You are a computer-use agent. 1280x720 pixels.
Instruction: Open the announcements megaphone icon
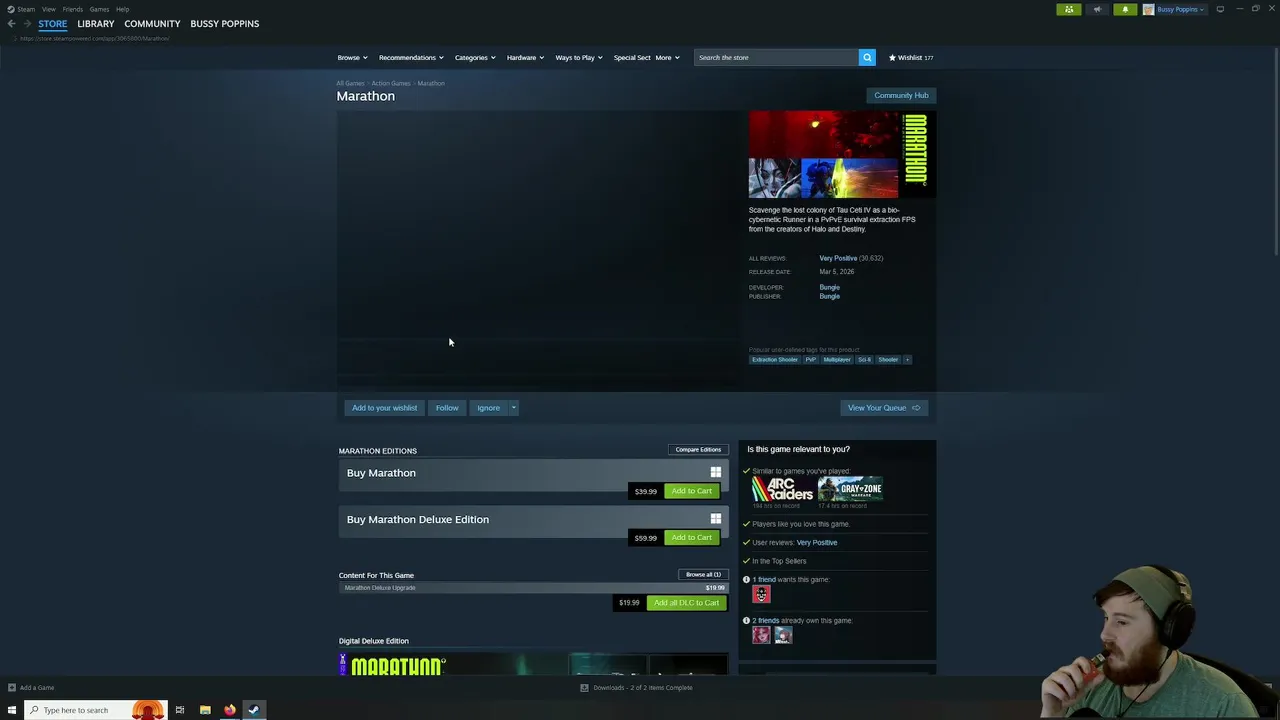[1097, 9]
